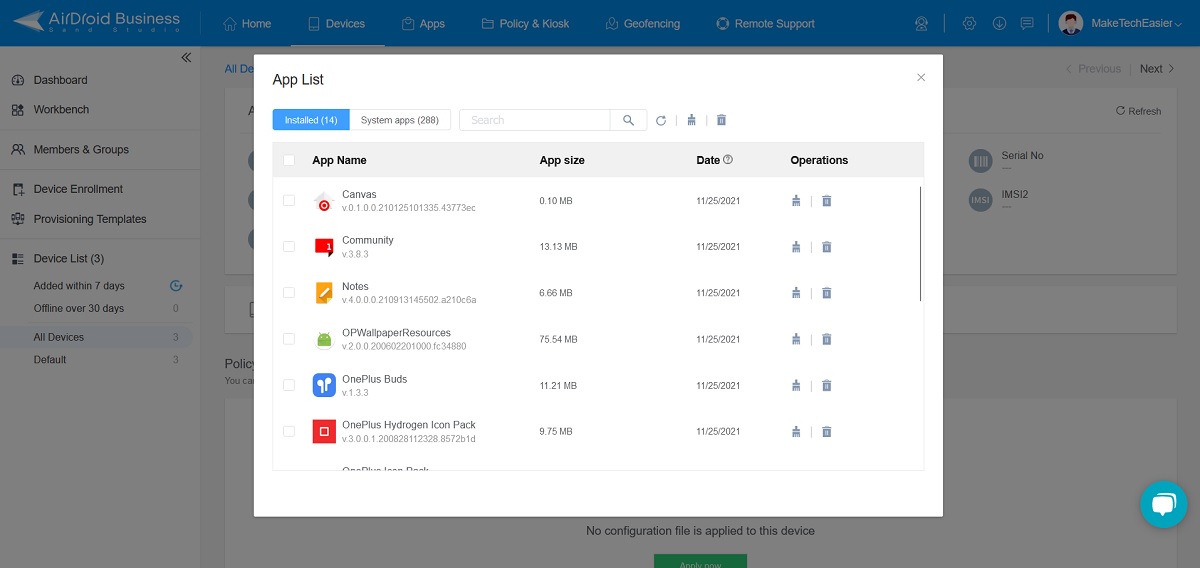Click the support headset icon in header
The image size is (1200, 568).
coord(922,23)
